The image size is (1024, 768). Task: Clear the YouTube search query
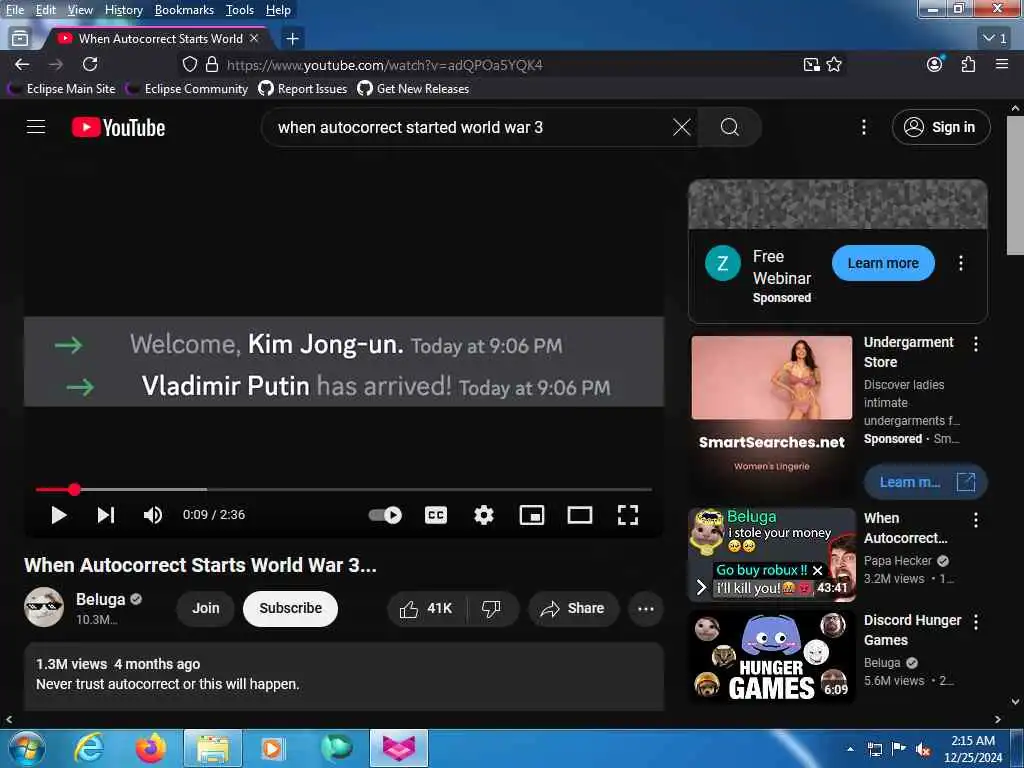(x=681, y=127)
